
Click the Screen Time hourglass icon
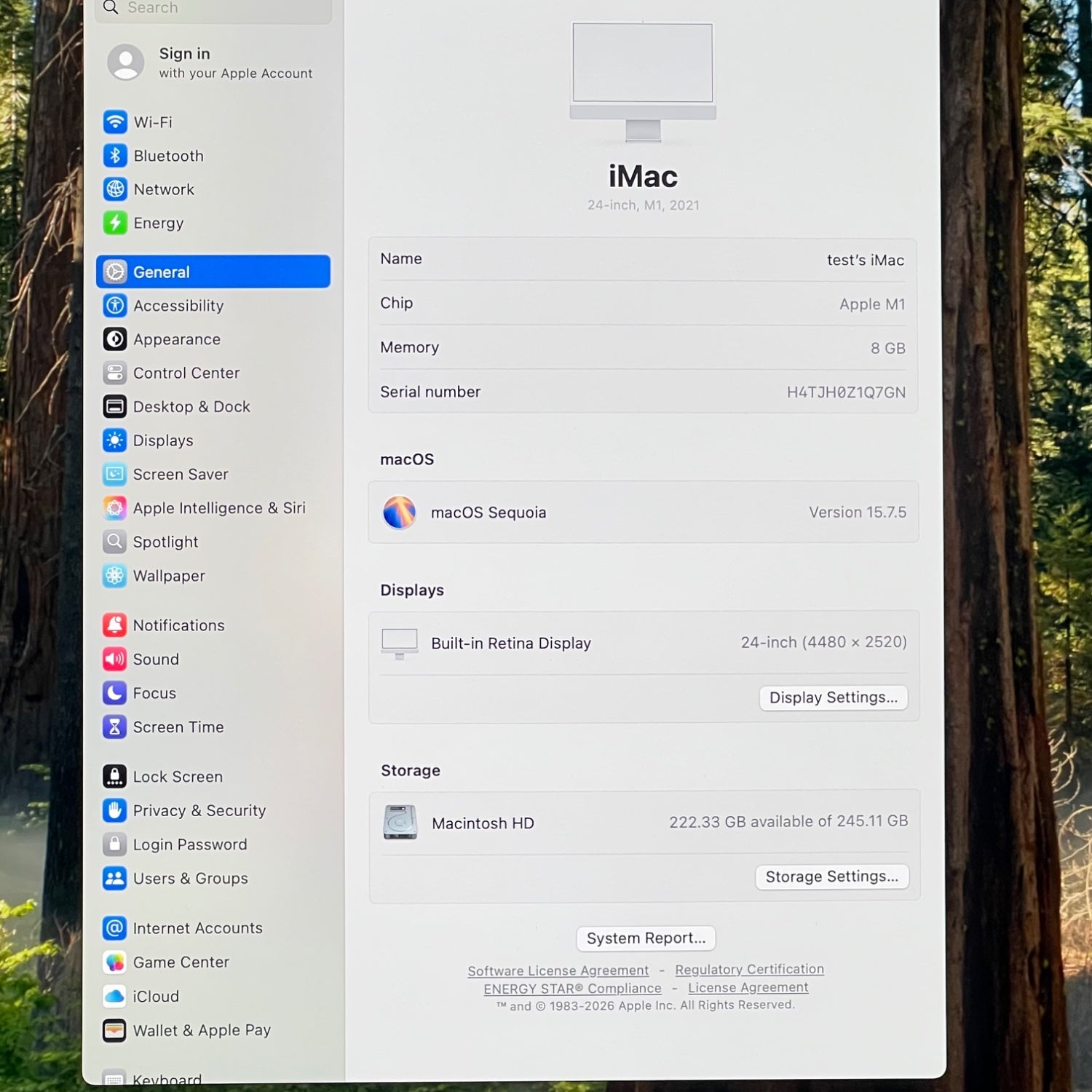pos(115,727)
